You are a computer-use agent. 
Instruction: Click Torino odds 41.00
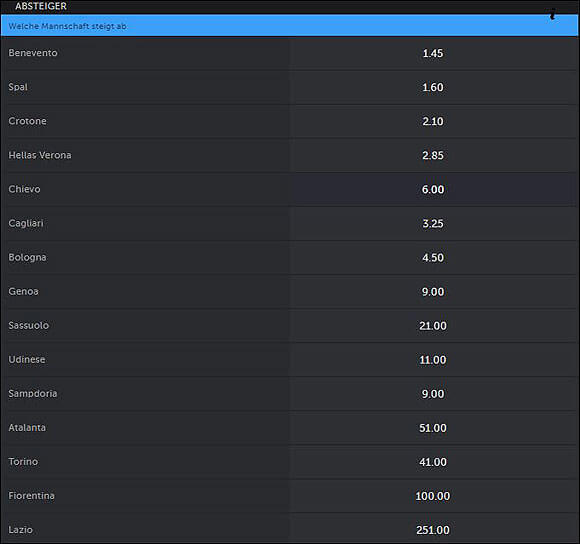(433, 462)
